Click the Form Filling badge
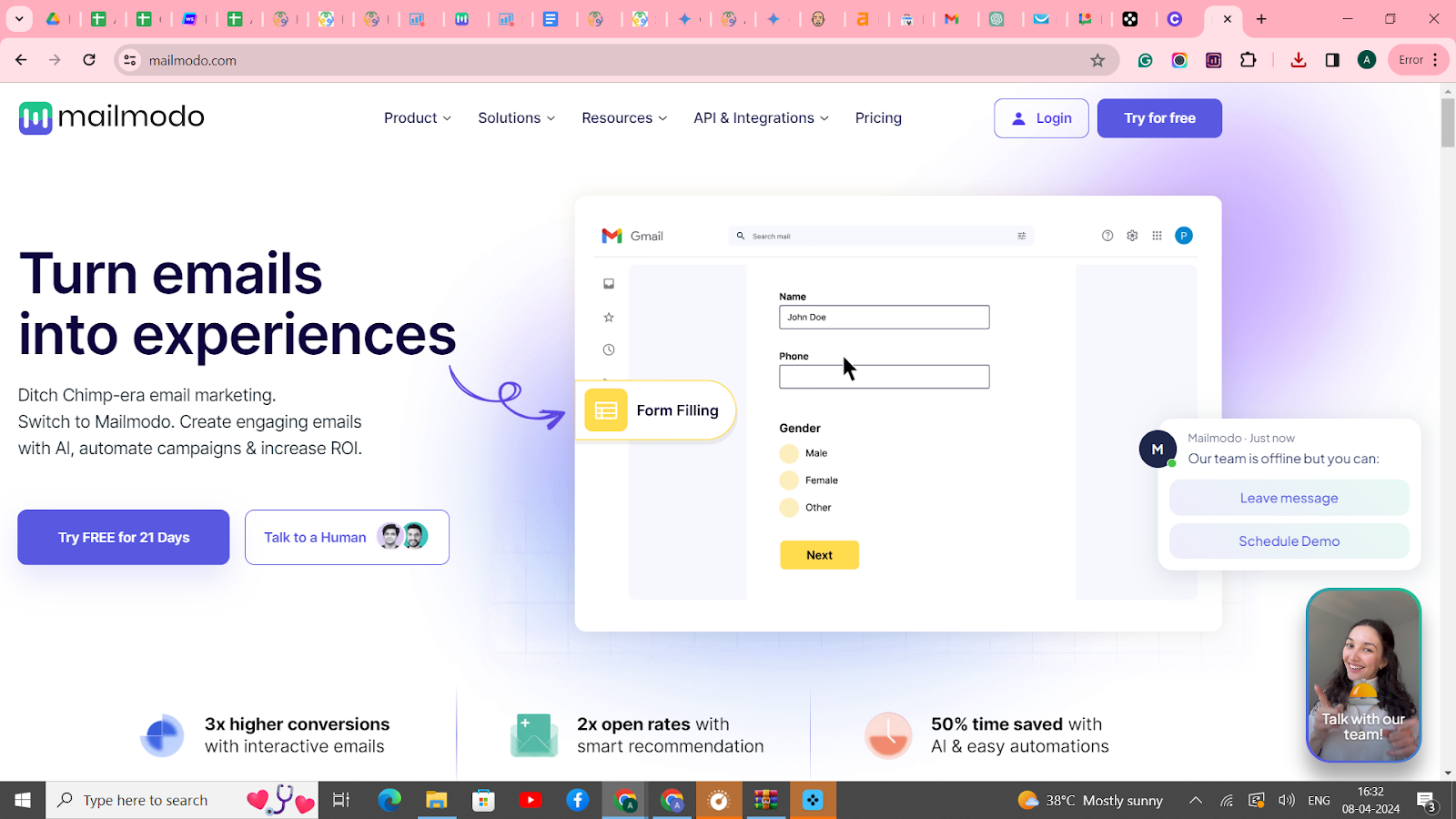Screen dimensions: 1456x819 coord(656,410)
